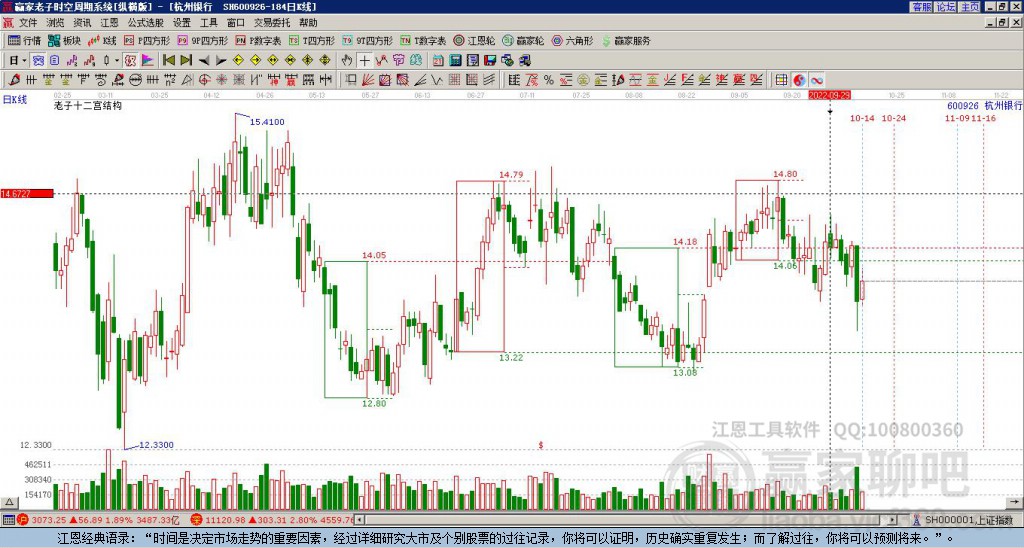Select the percent % line tool
The width and height of the screenshot is (1024, 548).
549,80
